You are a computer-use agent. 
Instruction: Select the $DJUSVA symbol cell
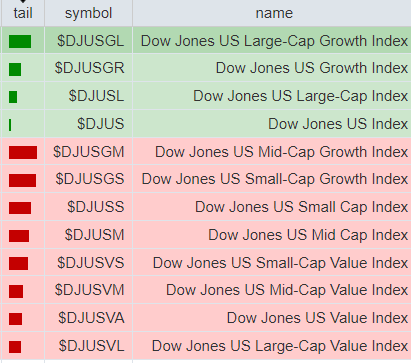(88, 318)
